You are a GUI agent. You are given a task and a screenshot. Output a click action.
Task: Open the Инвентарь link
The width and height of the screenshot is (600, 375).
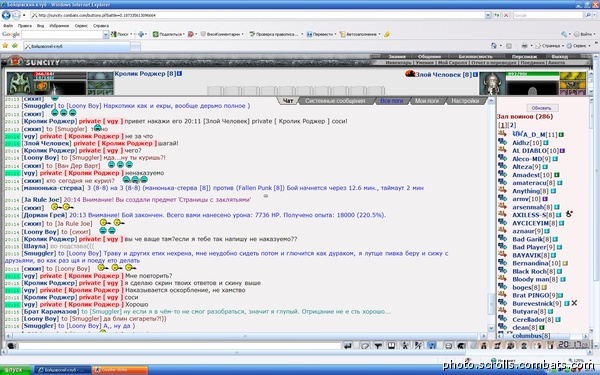click(399, 62)
